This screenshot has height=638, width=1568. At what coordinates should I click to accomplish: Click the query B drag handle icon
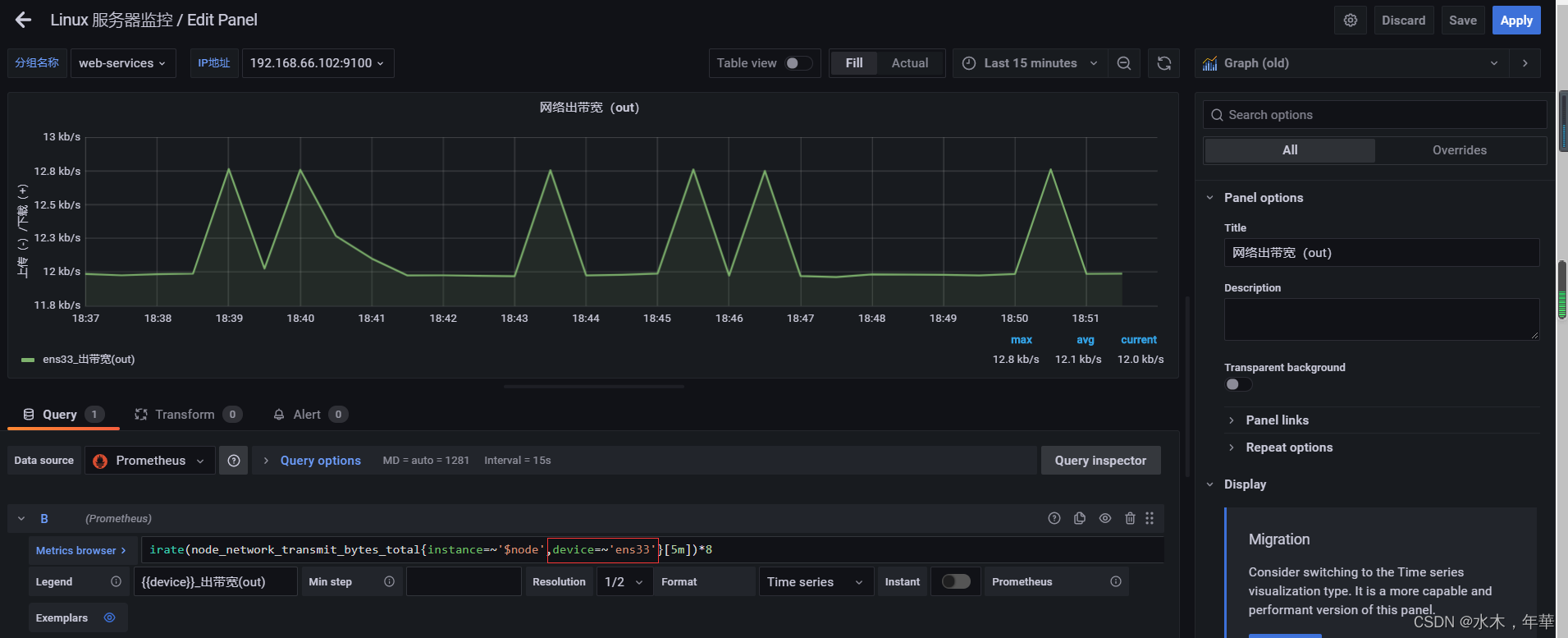pos(1150,518)
